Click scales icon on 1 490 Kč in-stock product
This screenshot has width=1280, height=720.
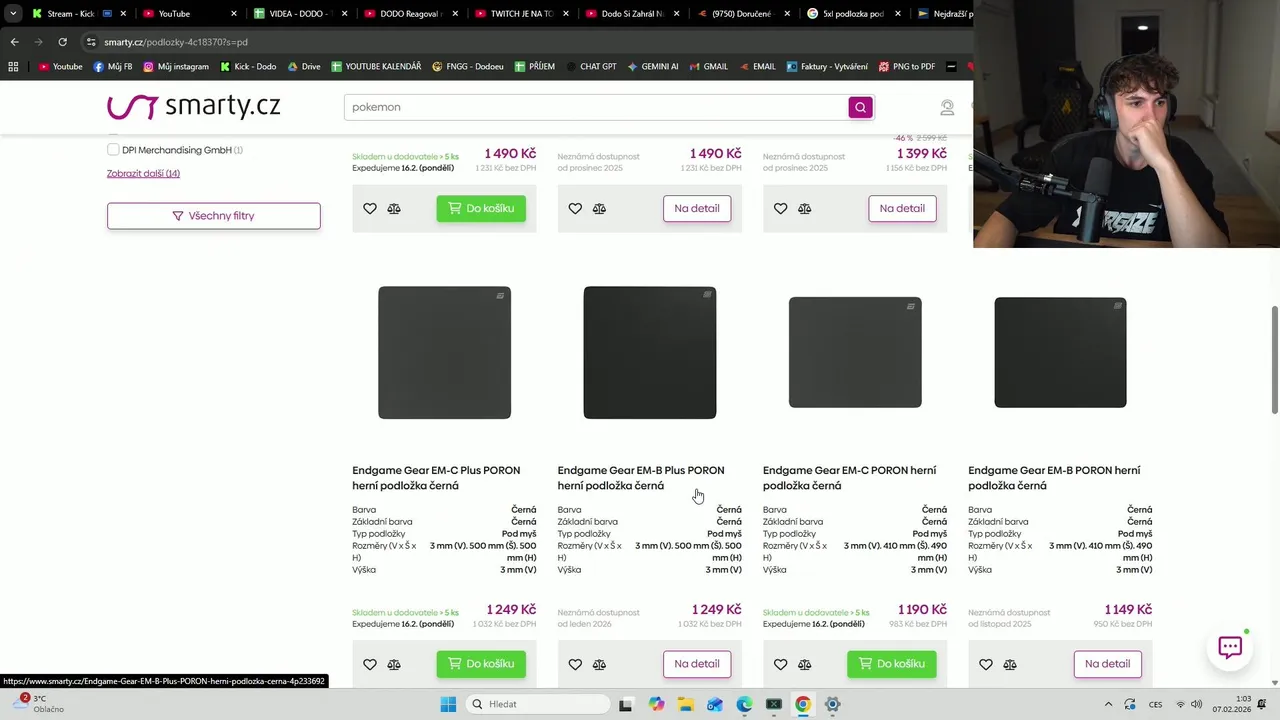(394, 208)
